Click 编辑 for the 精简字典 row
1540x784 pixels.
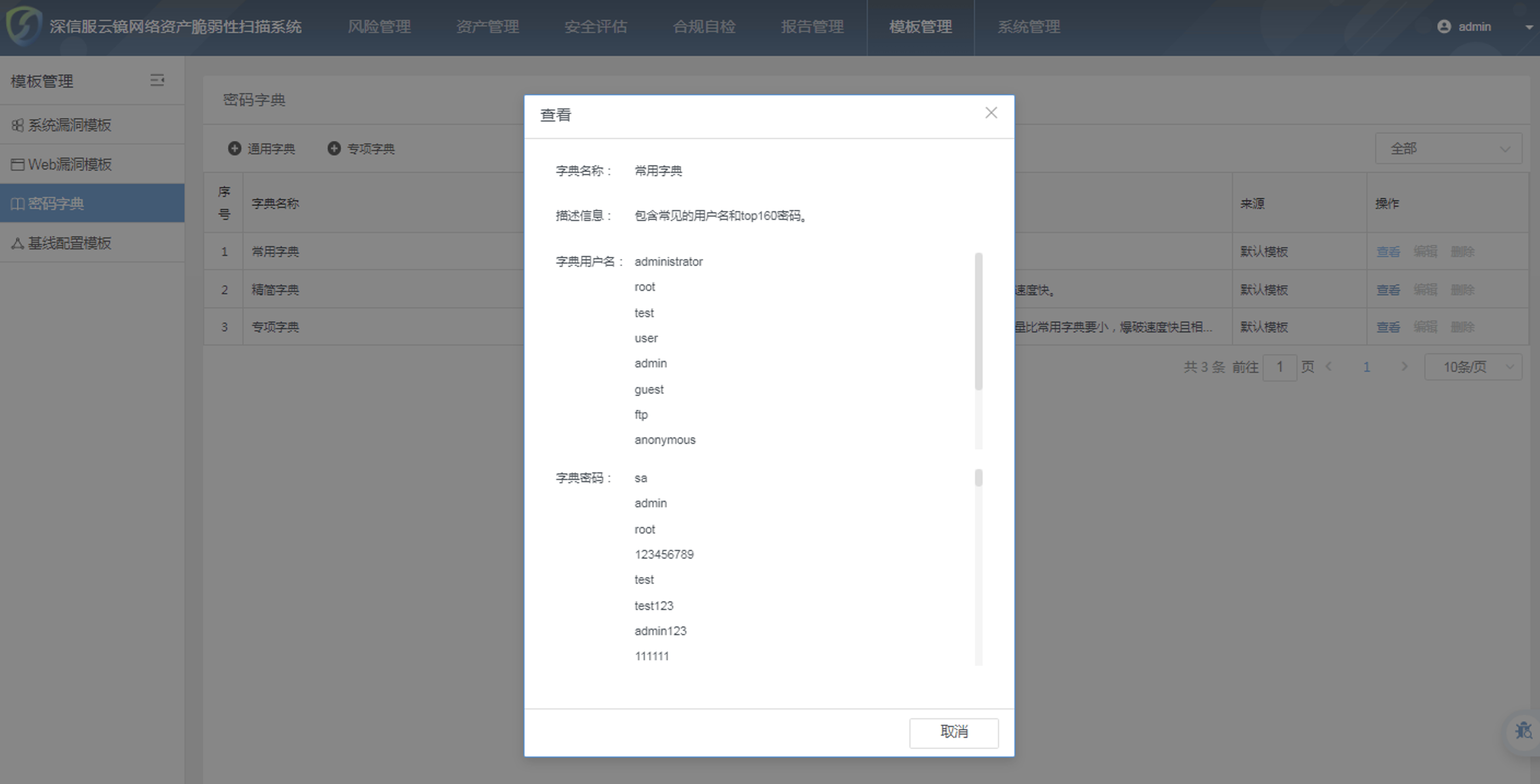pyautogui.click(x=1425, y=290)
